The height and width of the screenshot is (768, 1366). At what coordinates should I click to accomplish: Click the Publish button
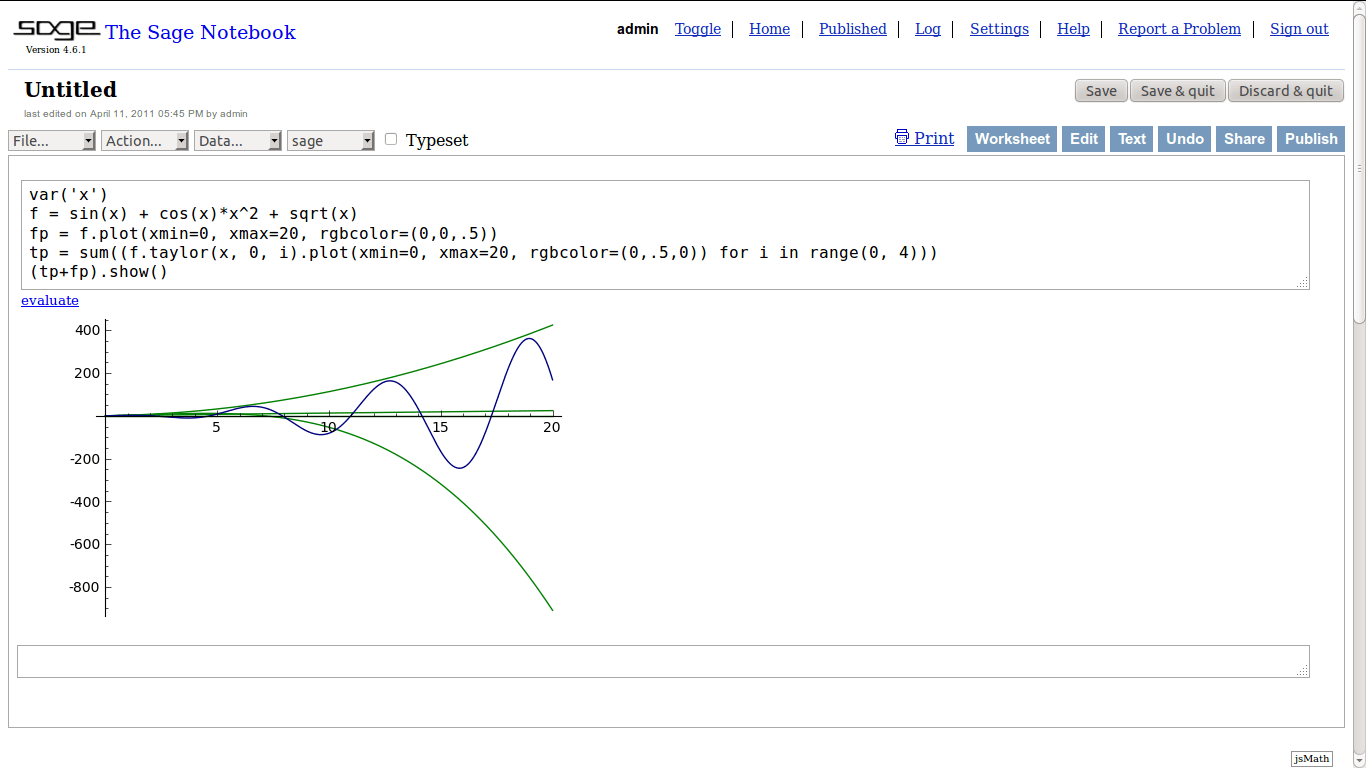click(1311, 138)
